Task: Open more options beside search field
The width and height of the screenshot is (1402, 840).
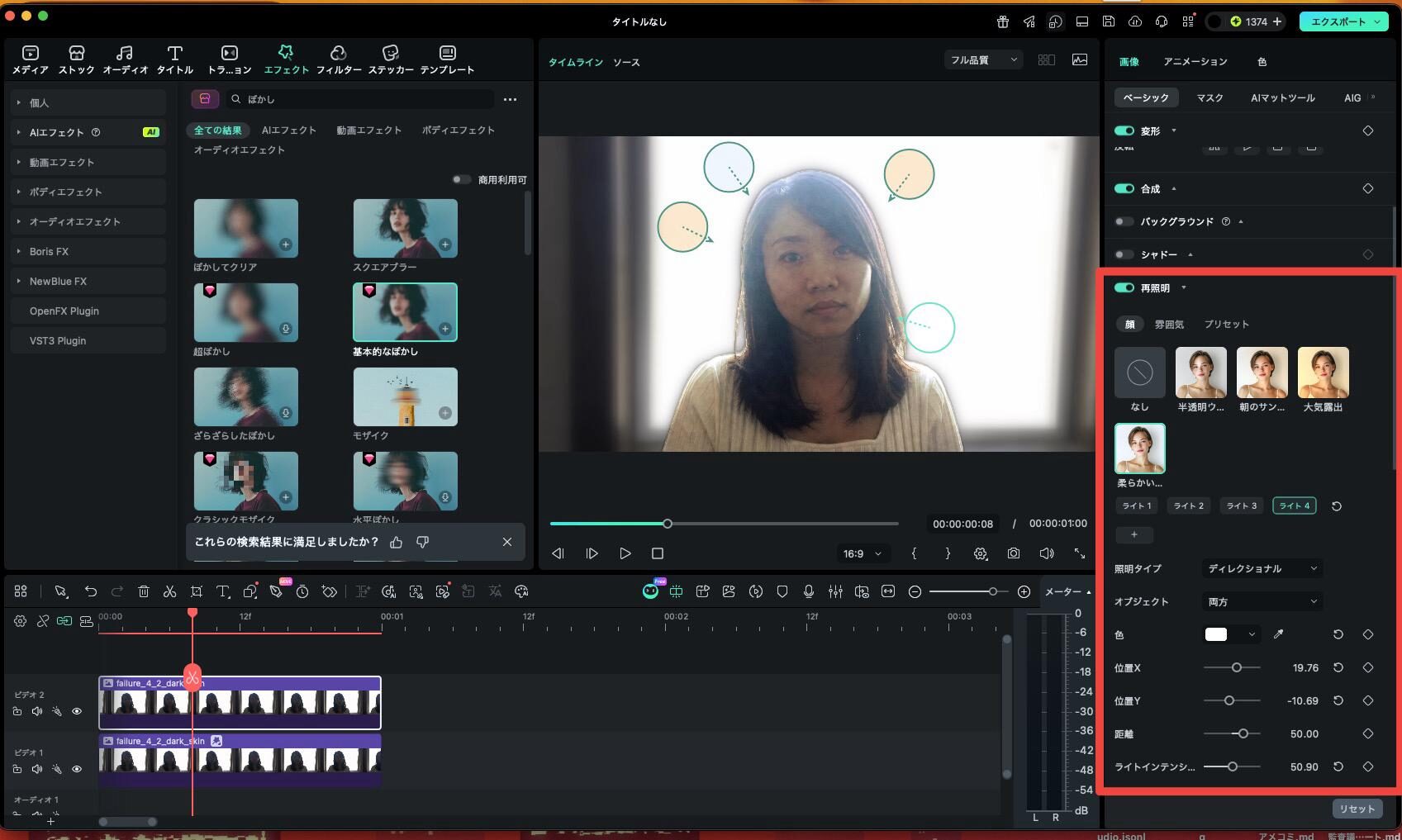Action: coord(511,99)
